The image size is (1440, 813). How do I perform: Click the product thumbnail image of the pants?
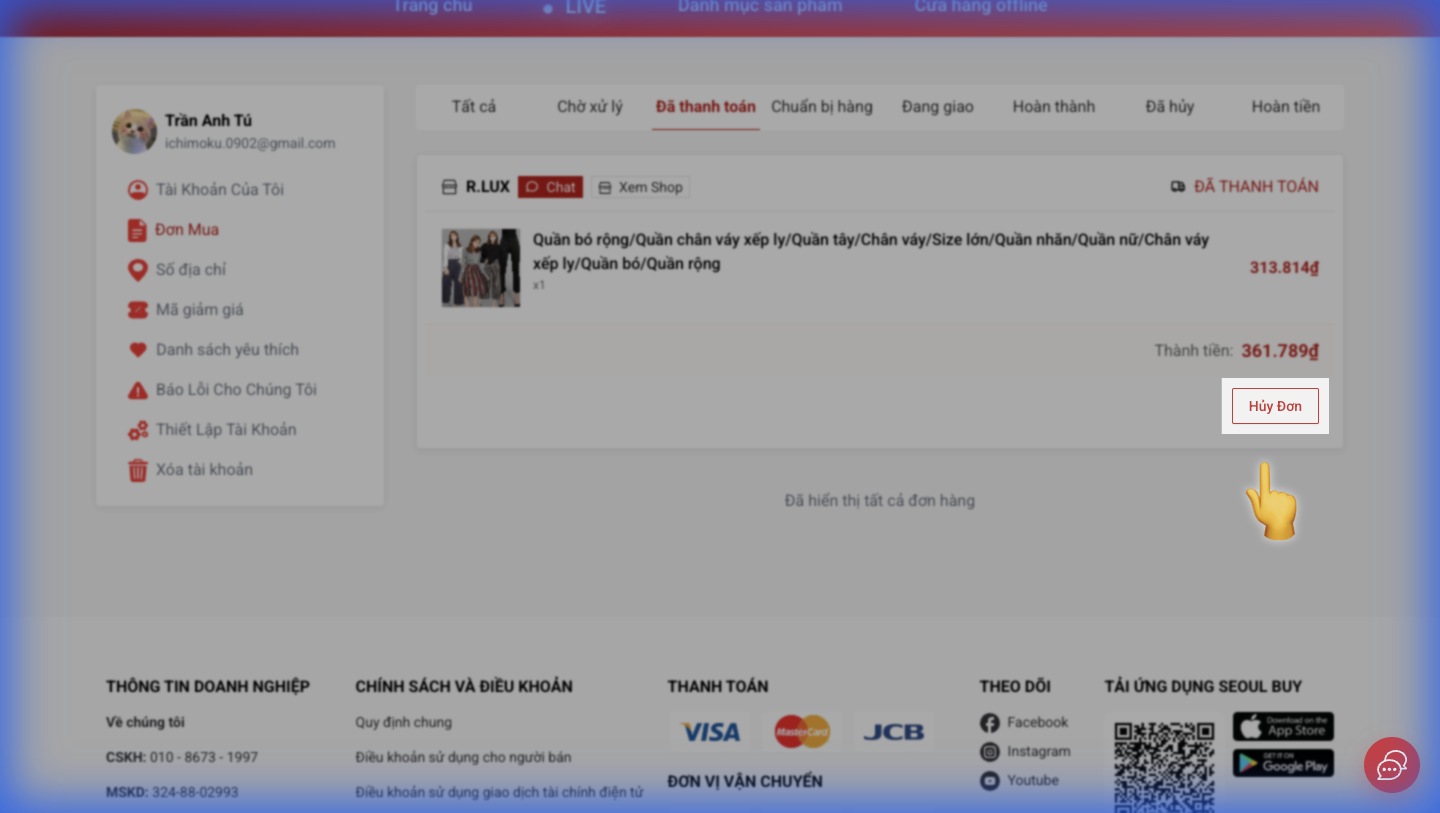481,267
